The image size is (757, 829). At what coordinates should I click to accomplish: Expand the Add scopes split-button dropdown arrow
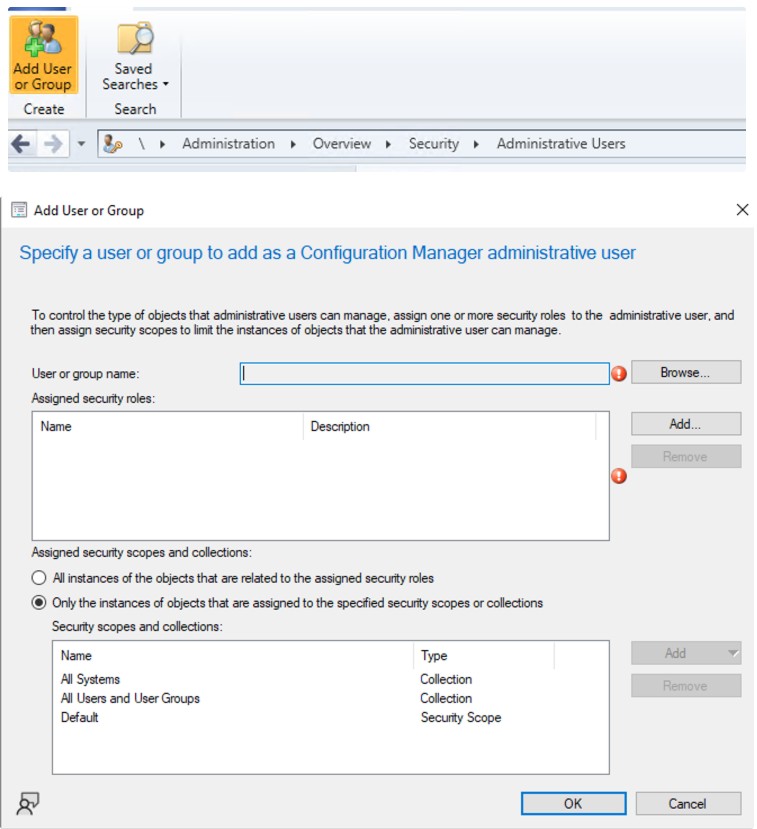pos(733,654)
